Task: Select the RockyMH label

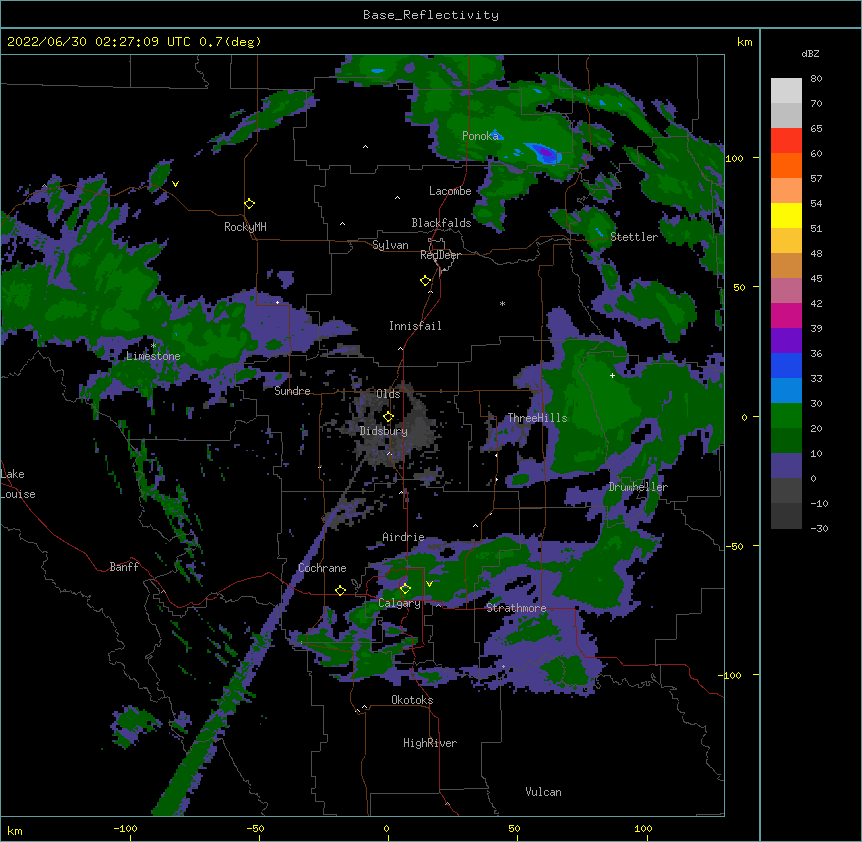Action: (245, 227)
